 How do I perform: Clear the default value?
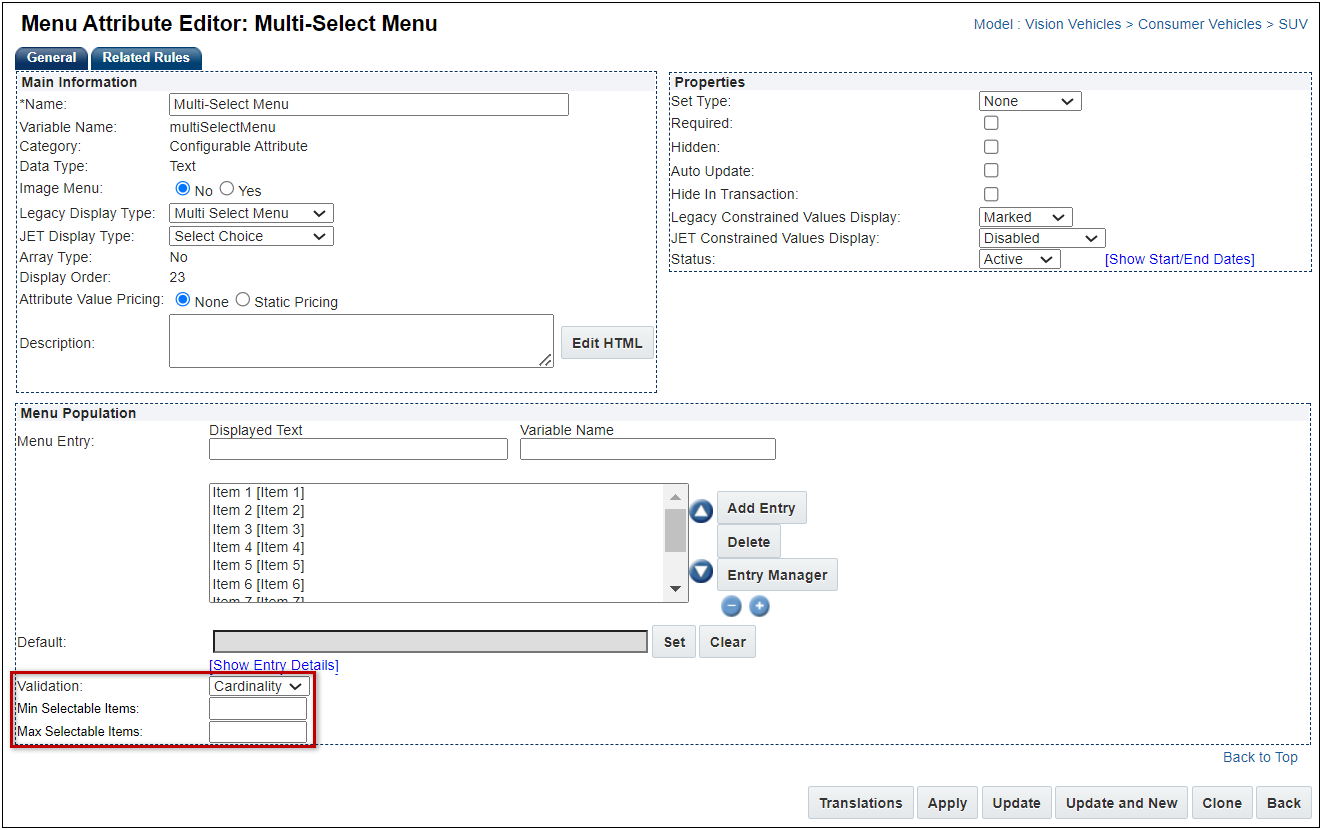[x=728, y=642]
